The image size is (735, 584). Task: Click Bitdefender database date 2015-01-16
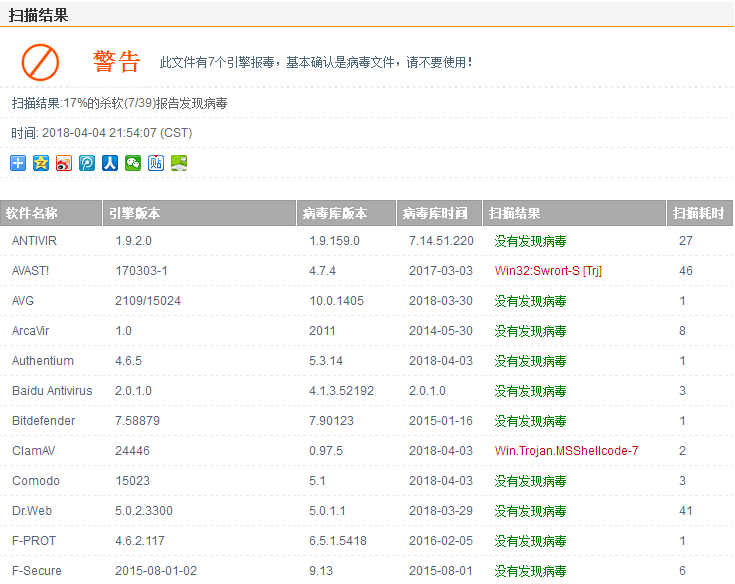click(x=441, y=421)
